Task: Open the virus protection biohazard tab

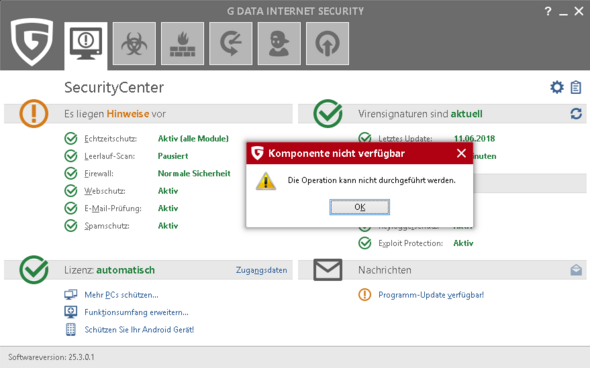Action: tap(134, 44)
